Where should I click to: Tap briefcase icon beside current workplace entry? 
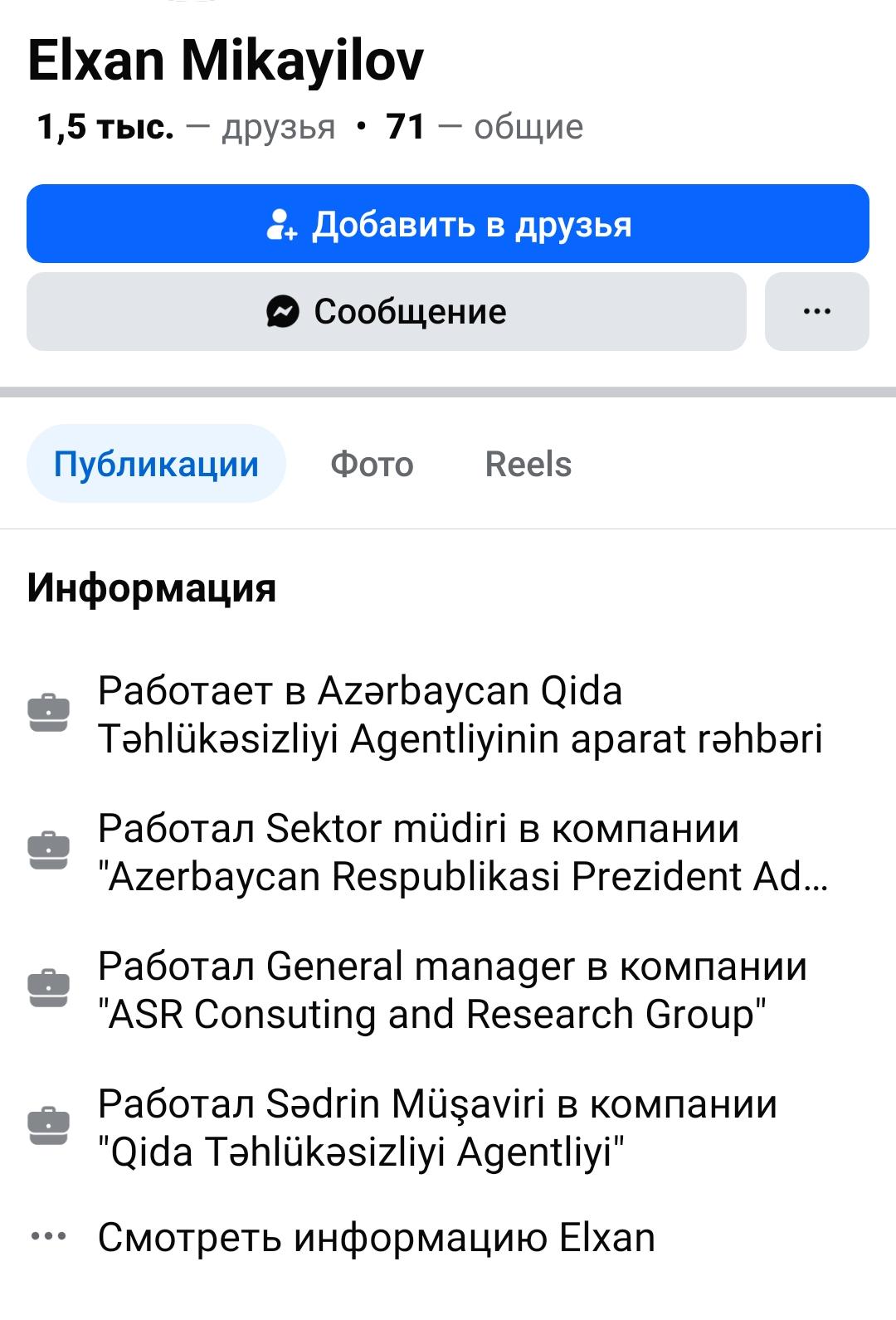(x=49, y=713)
